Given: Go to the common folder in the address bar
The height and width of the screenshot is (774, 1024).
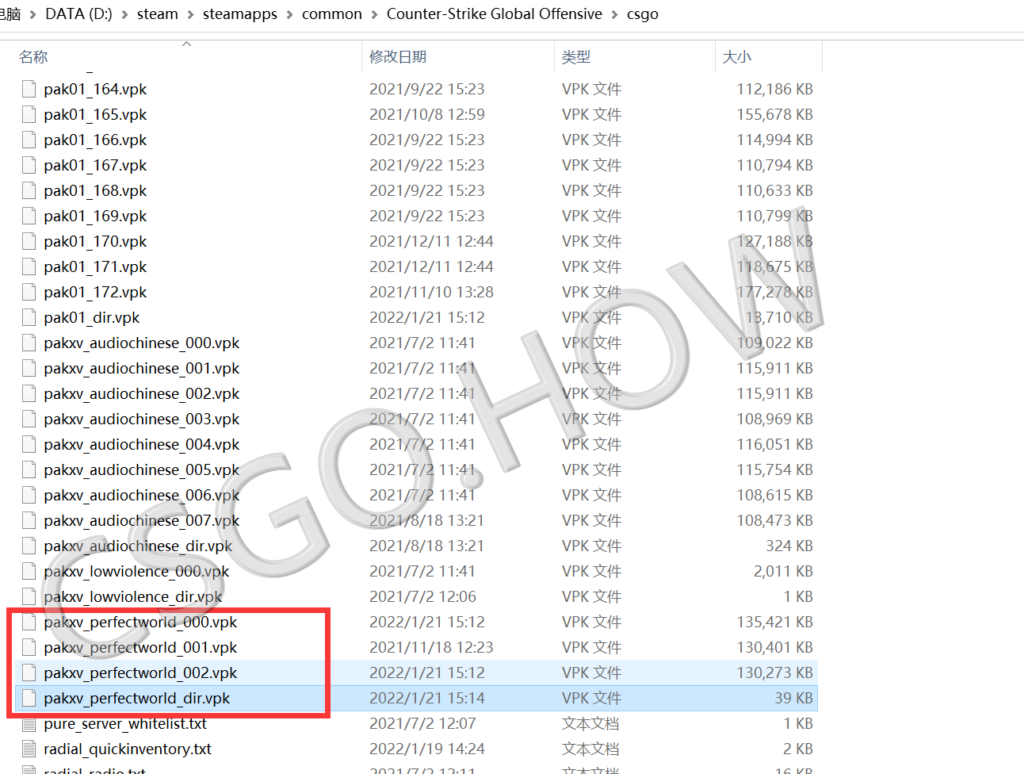Looking at the screenshot, I should [x=332, y=14].
